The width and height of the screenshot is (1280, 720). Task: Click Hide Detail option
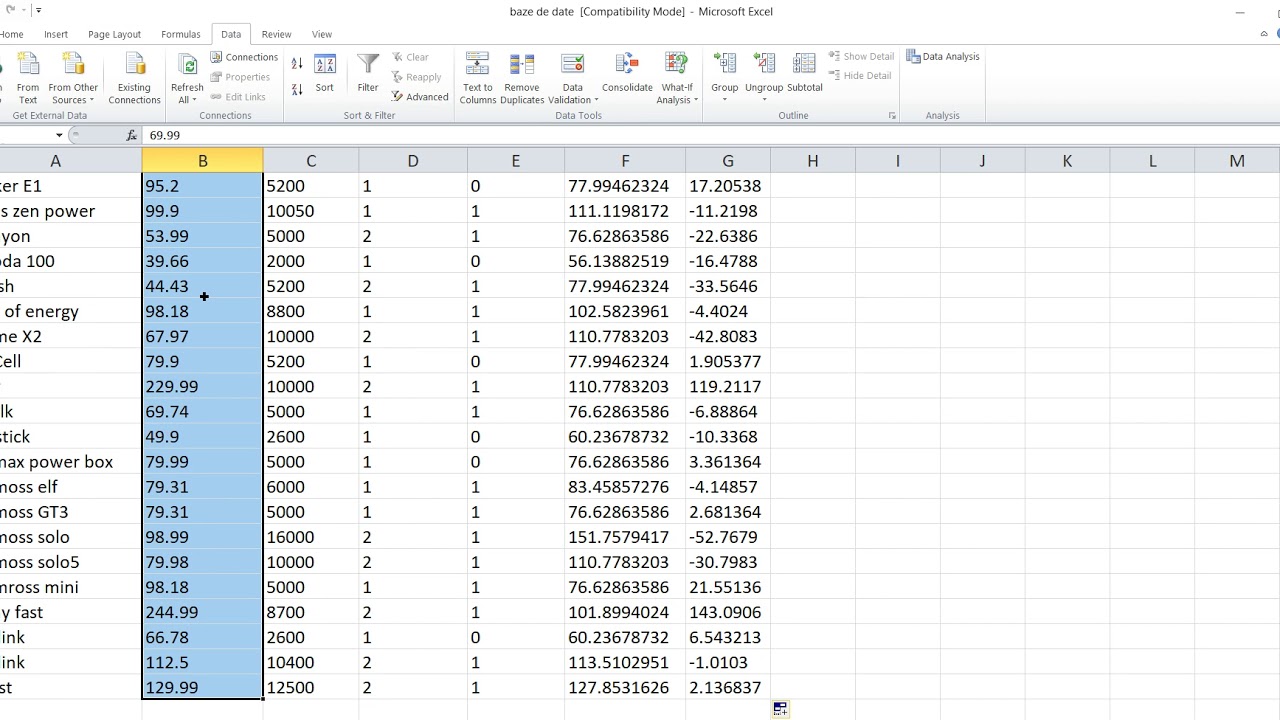(x=860, y=76)
